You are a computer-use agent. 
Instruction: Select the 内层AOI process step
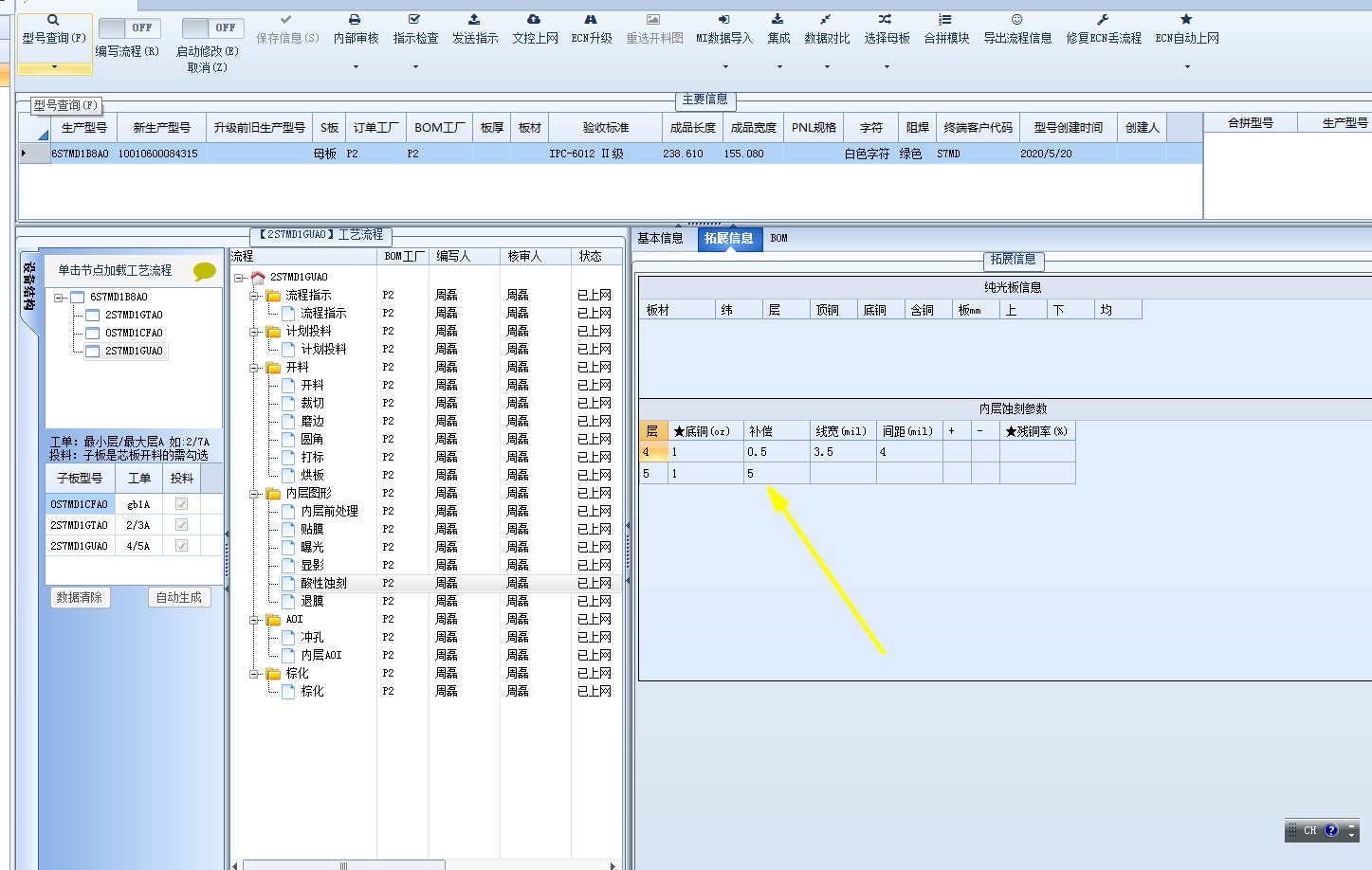[x=321, y=655]
